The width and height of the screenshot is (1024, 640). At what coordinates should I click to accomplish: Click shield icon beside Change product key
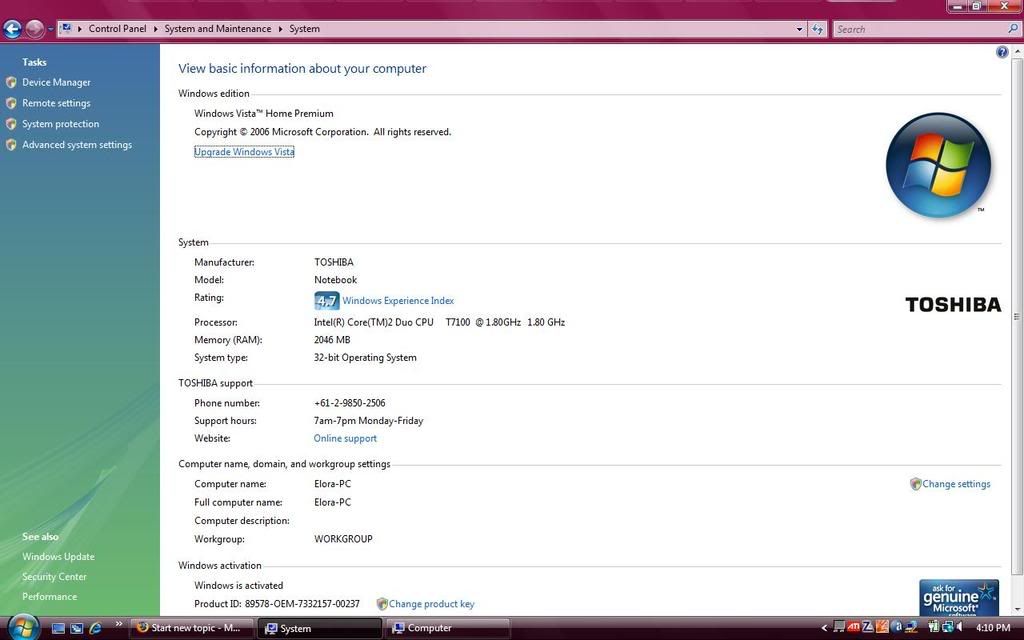coord(382,604)
